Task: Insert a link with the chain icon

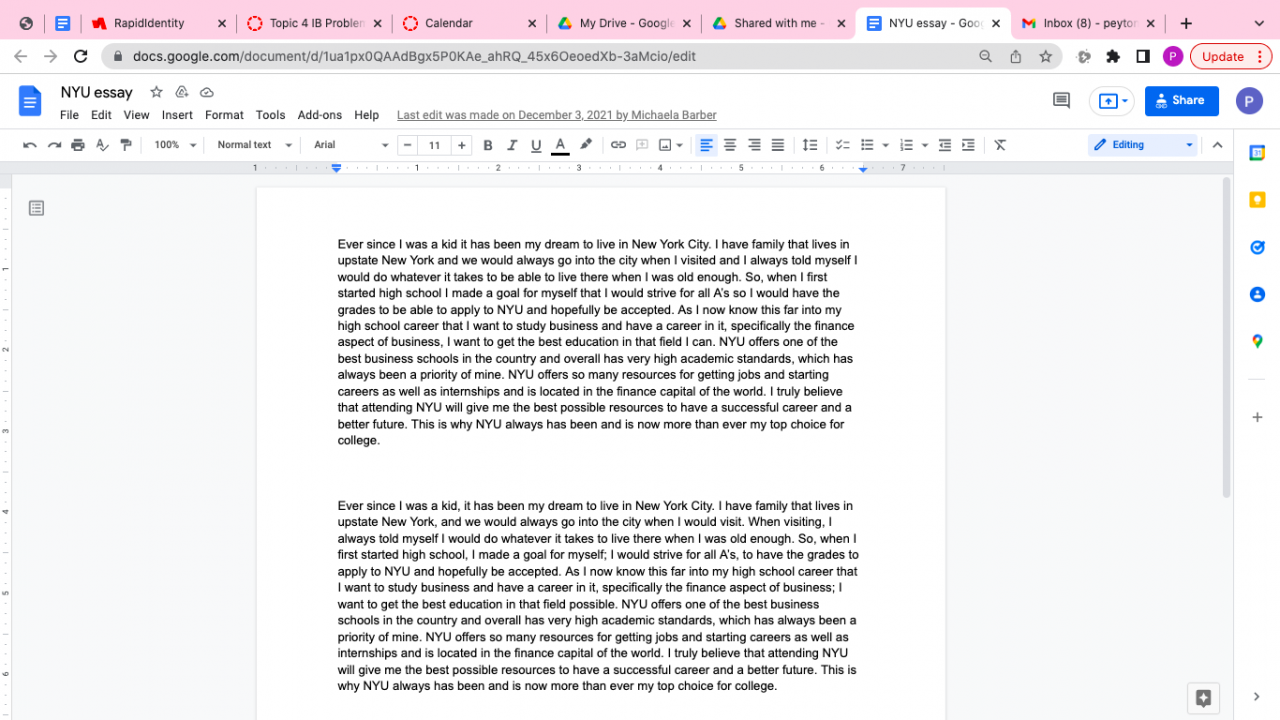Action: click(618, 145)
